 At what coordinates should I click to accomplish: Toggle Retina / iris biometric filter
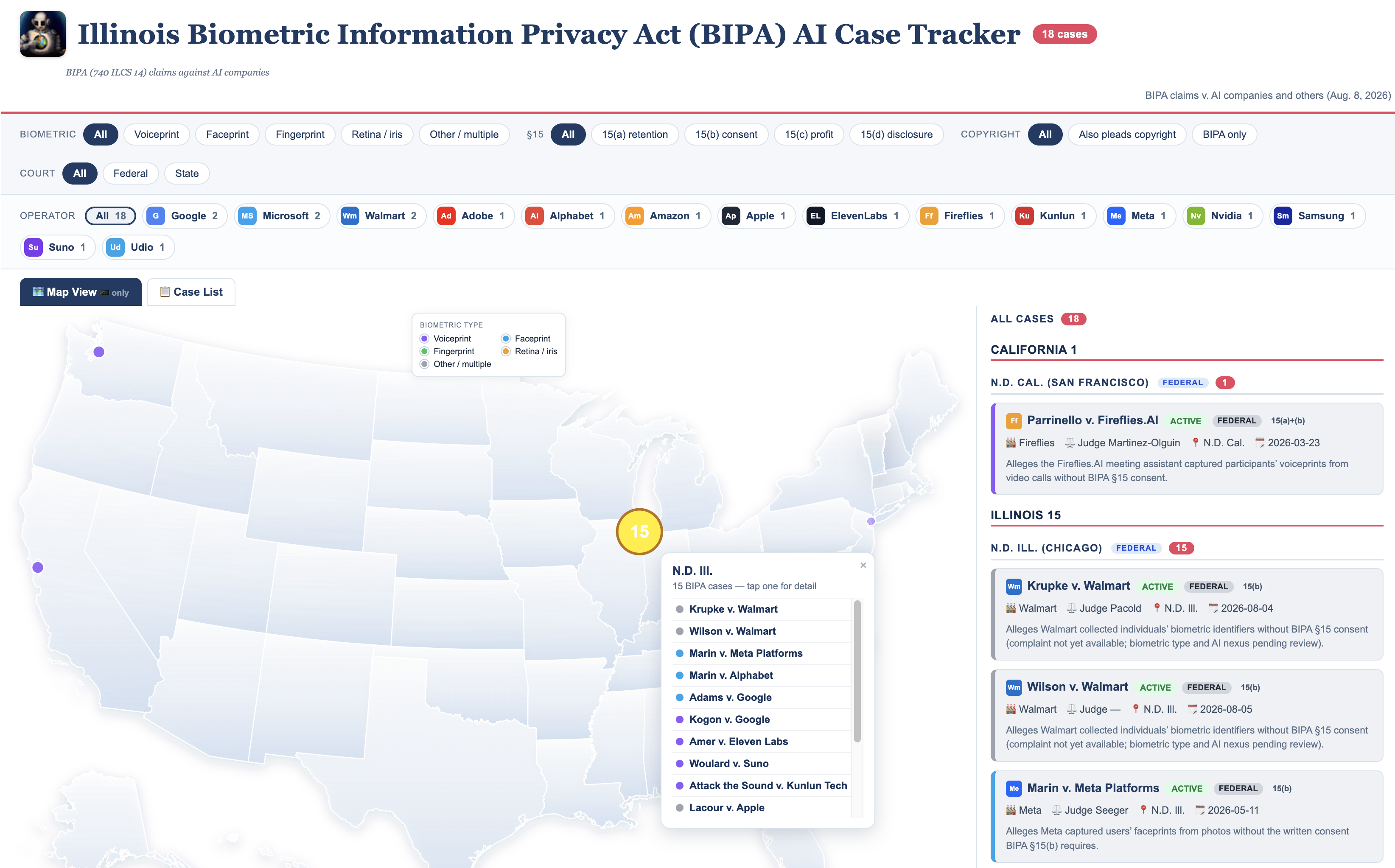[377, 134]
